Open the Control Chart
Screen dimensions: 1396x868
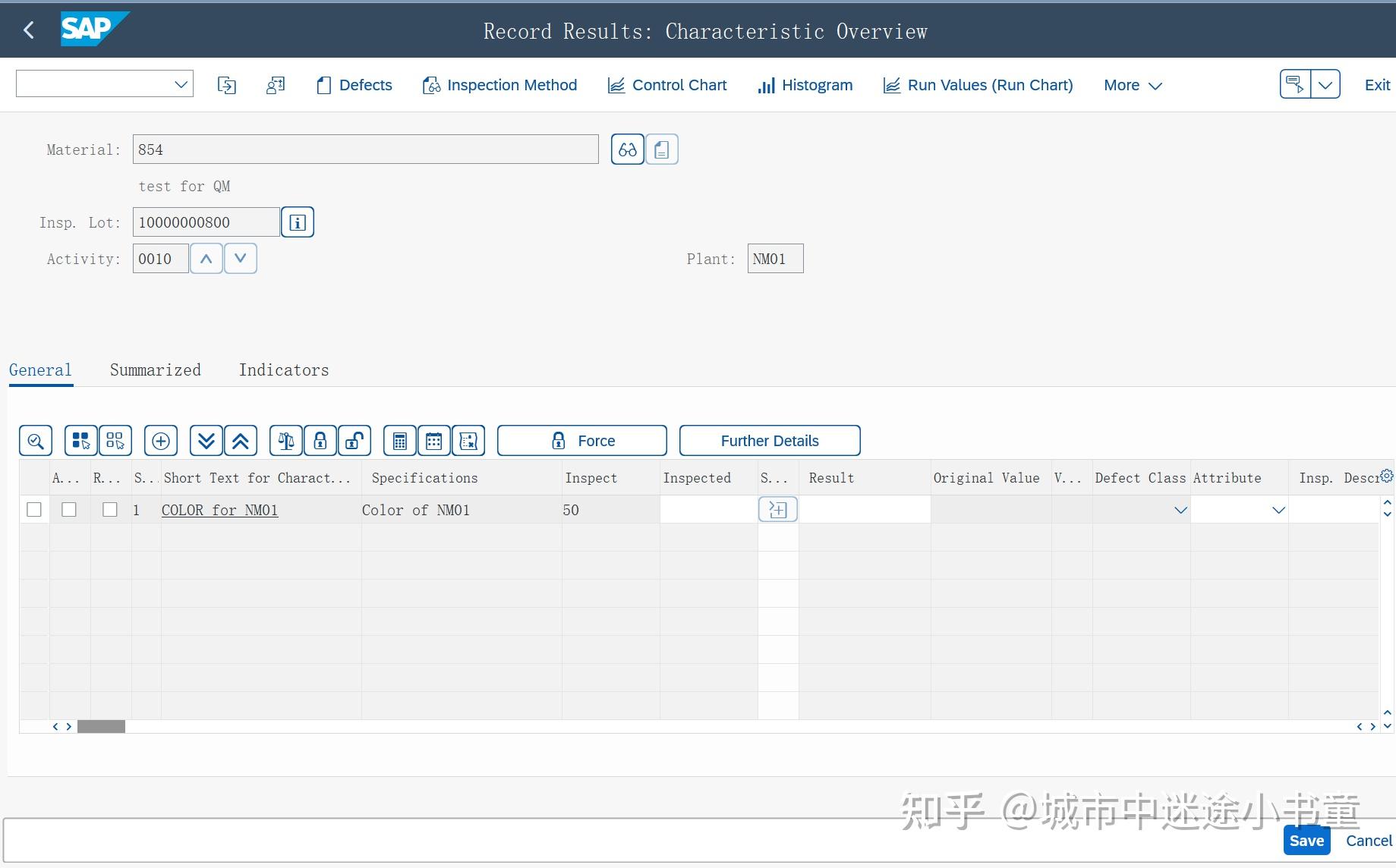[x=666, y=85]
